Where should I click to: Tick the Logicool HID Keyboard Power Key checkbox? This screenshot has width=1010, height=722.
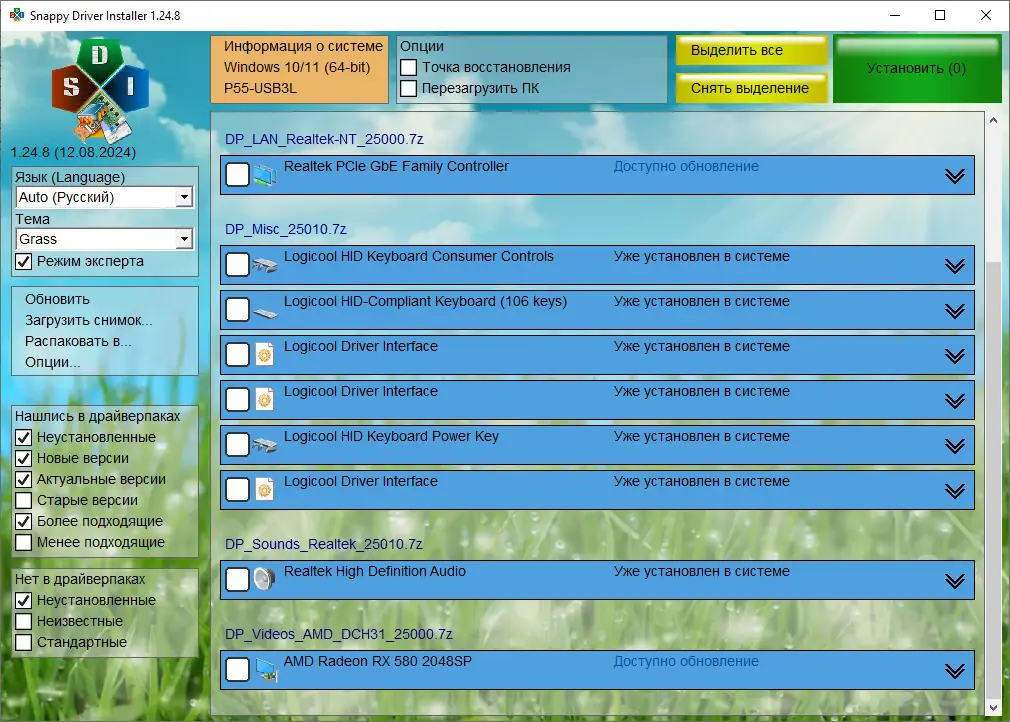click(238, 444)
